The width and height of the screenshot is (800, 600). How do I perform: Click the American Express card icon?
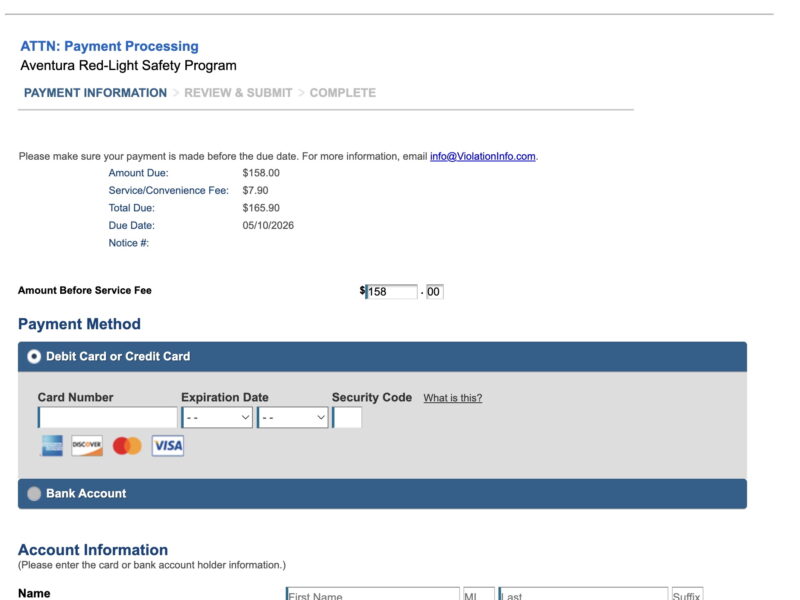coord(52,445)
